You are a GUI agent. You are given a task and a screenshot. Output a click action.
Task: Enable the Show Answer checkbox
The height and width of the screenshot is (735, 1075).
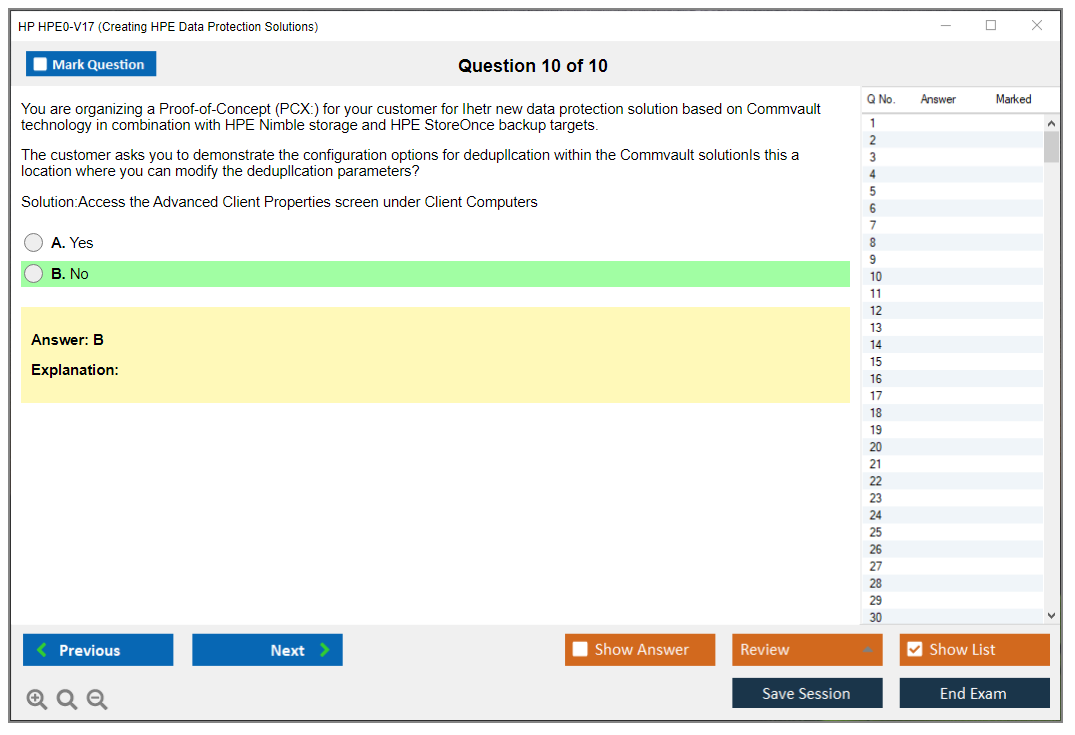[x=580, y=650]
